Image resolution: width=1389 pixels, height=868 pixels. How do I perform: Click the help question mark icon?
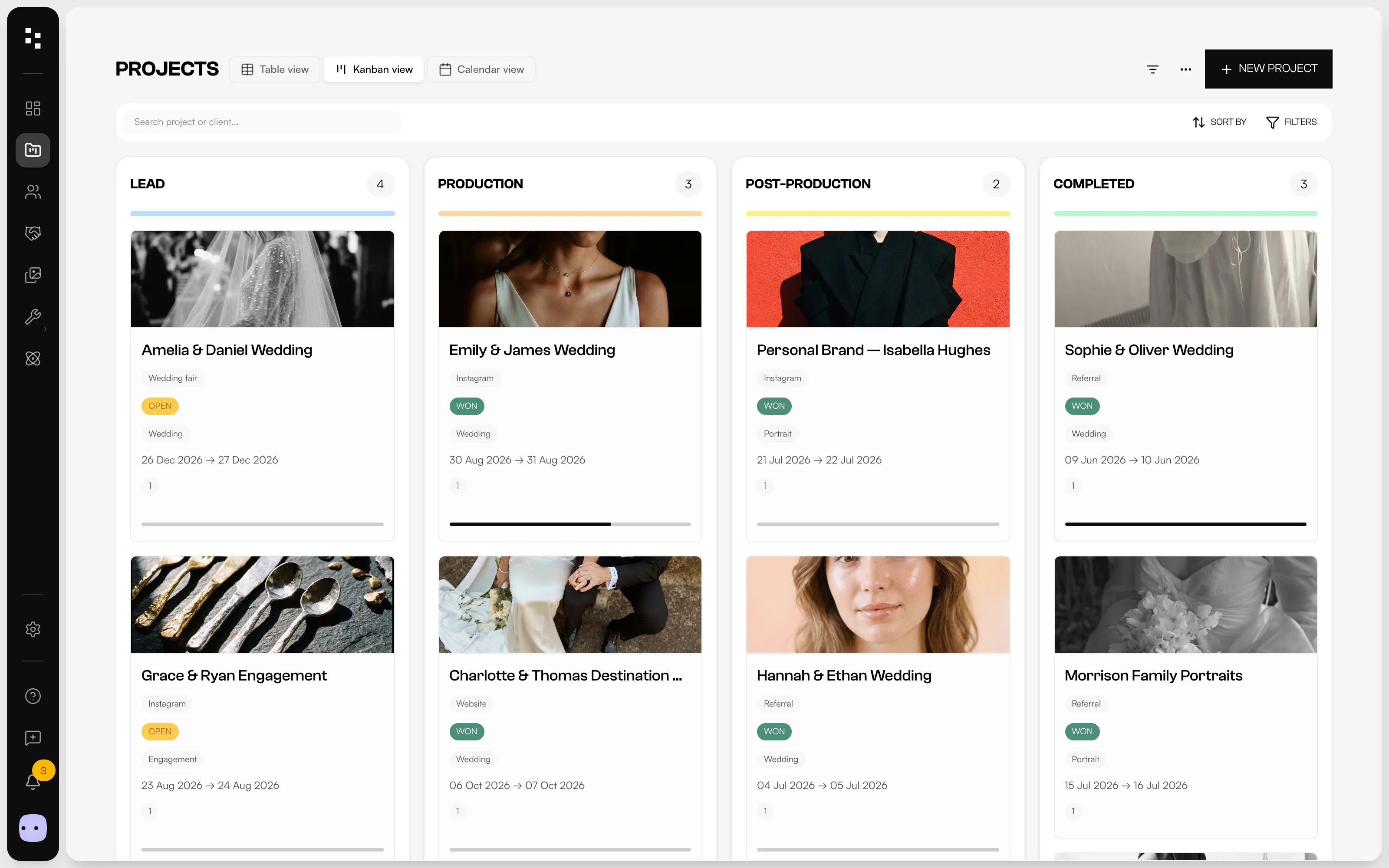click(33, 696)
